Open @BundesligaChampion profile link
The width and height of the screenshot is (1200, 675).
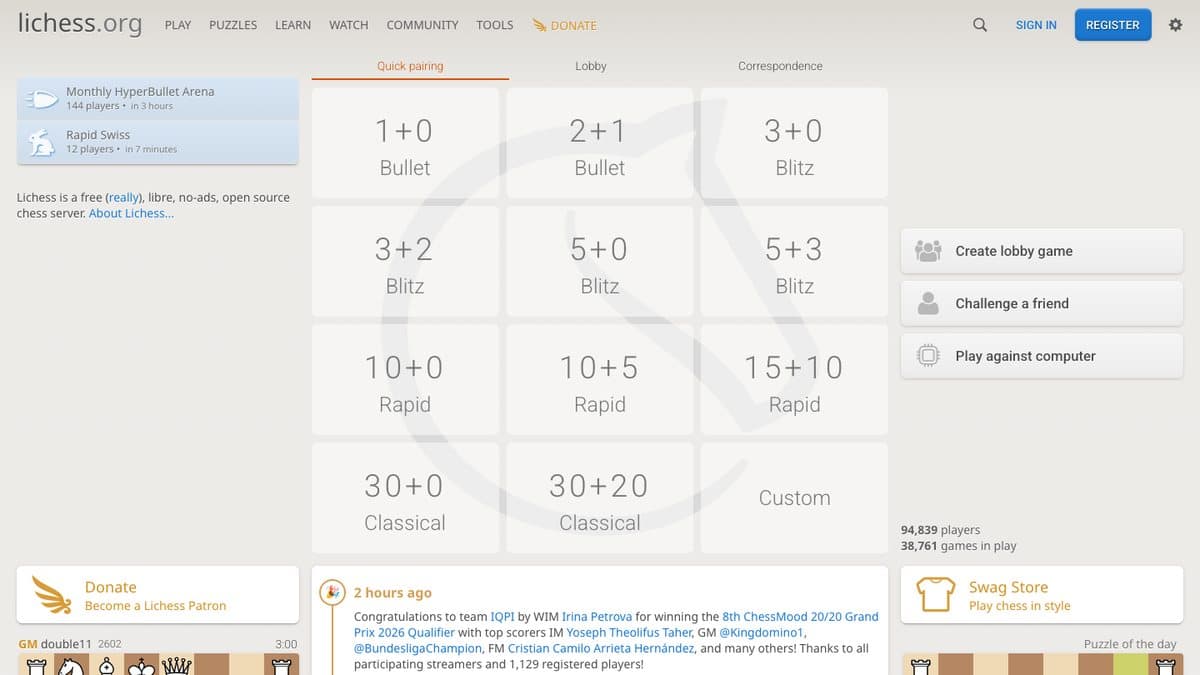click(x=418, y=649)
